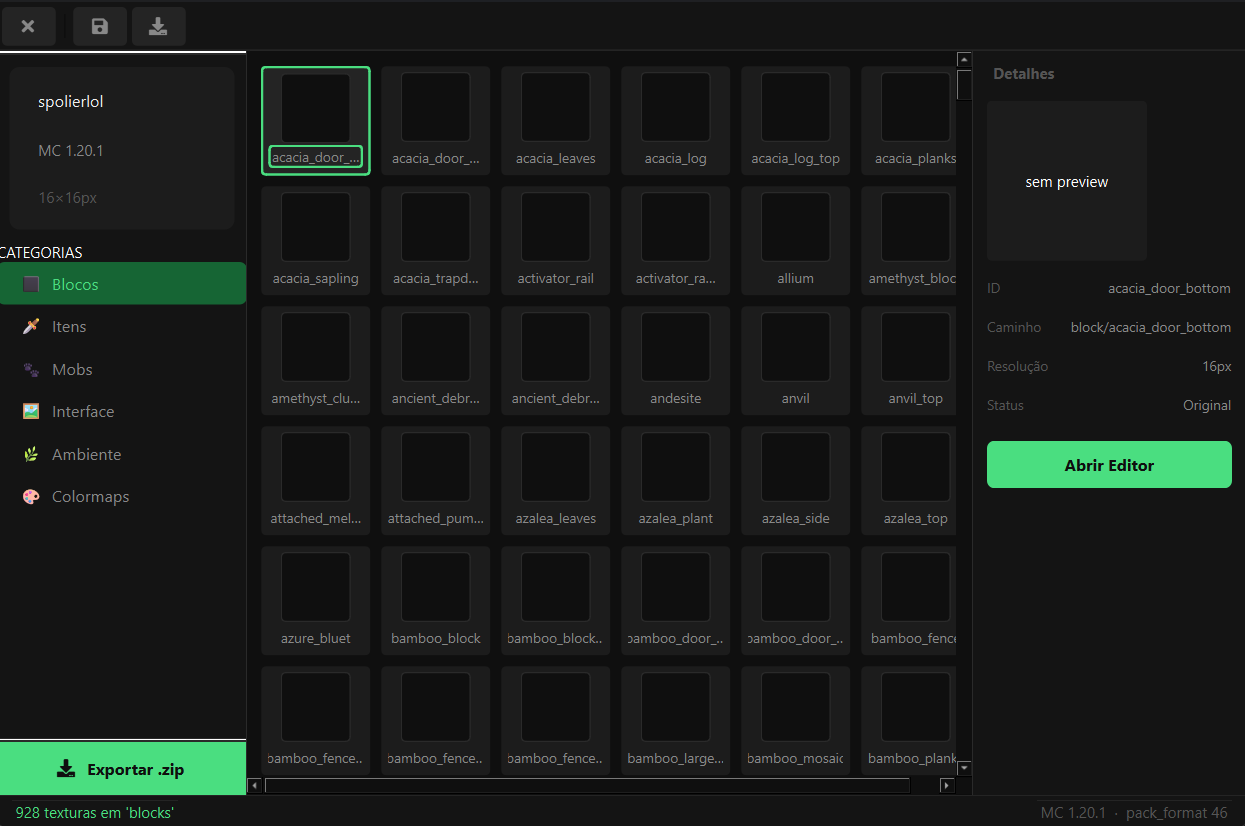Click the horizontal scroll right arrow
The width and height of the screenshot is (1245, 826).
pos(947,786)
